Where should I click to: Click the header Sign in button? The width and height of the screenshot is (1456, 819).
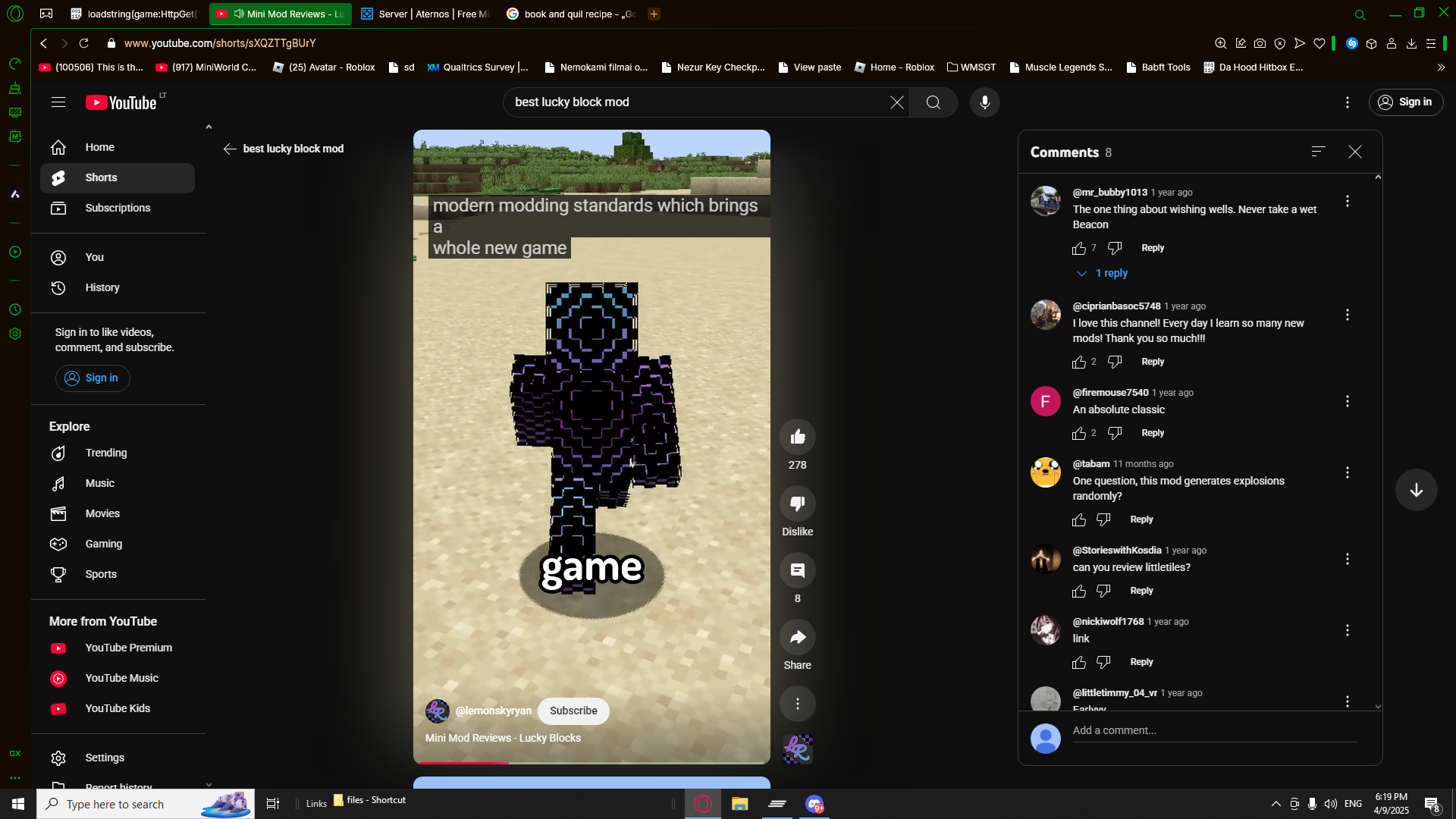(x=1406, y=102)
